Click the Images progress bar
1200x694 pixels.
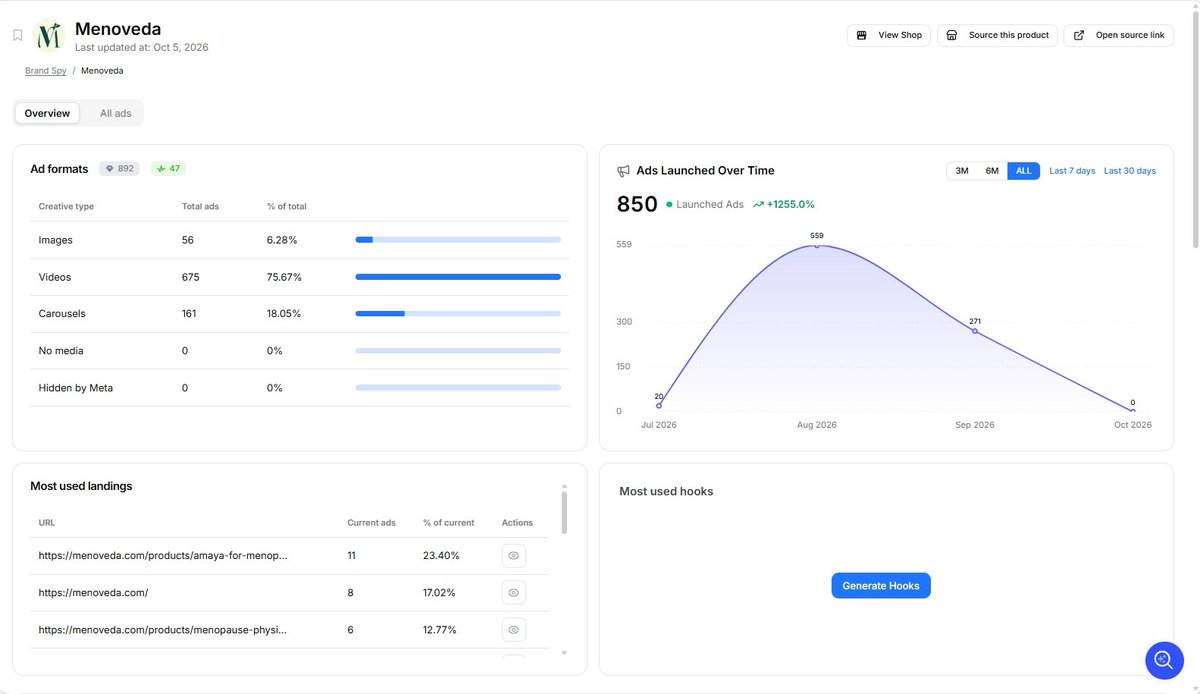(x=458, y=240)
